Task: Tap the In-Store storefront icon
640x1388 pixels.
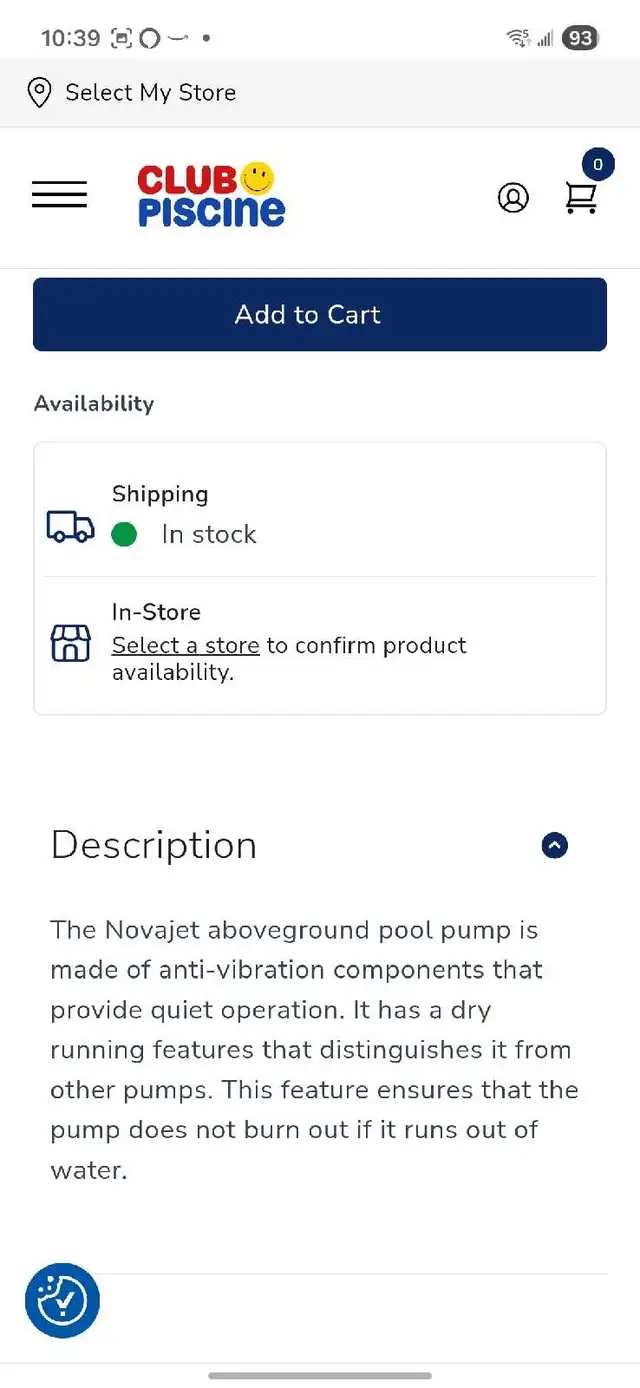Action: (71, 643)
